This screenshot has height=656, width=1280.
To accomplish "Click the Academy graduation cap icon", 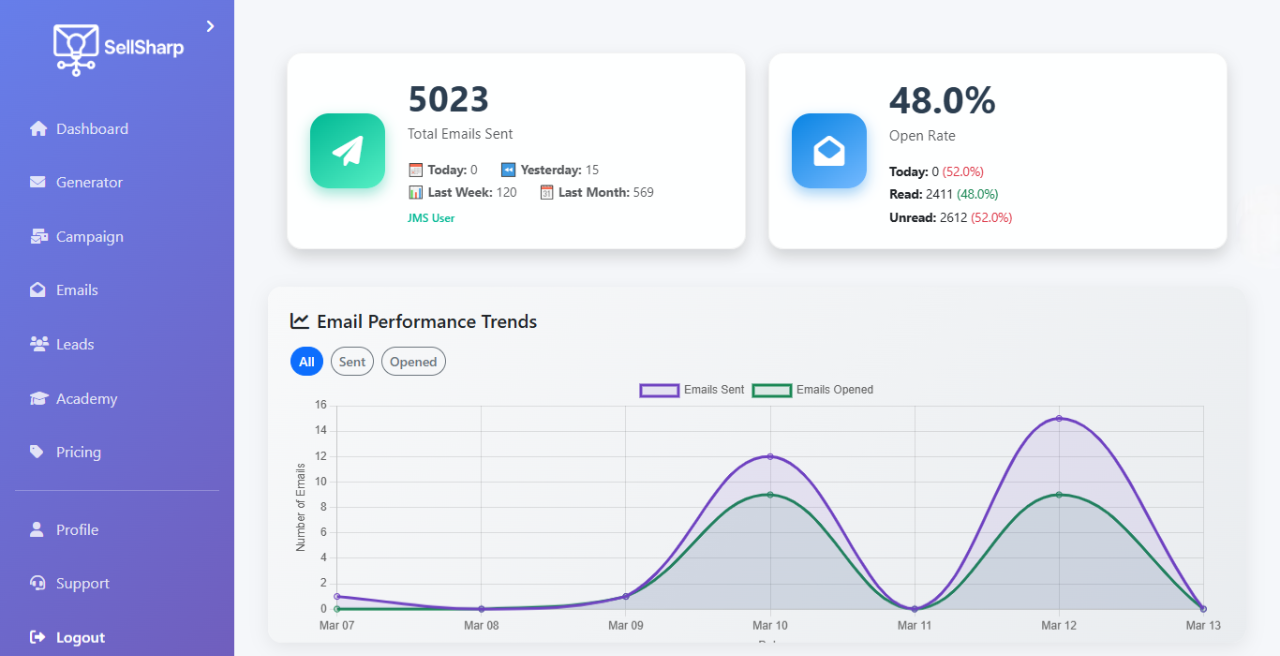I will pyautogui.click(x=39, y=399).
